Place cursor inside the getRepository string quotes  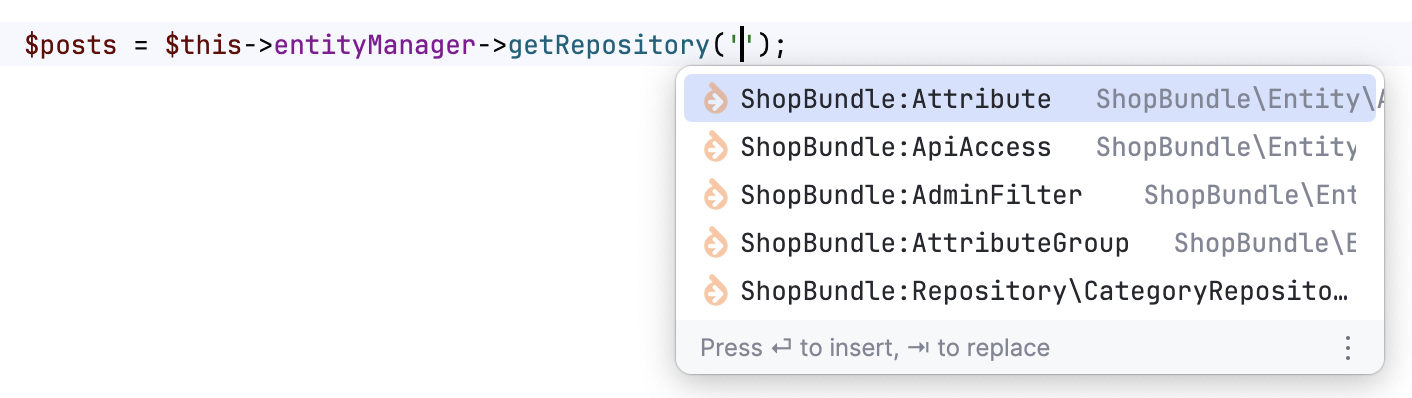[742, 46]
